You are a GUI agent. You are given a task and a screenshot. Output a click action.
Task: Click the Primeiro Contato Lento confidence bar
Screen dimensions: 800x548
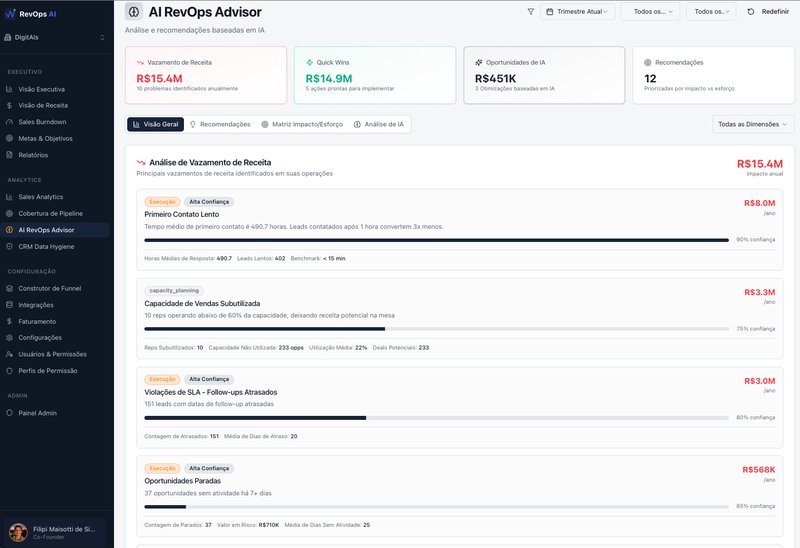pos(437,240)
